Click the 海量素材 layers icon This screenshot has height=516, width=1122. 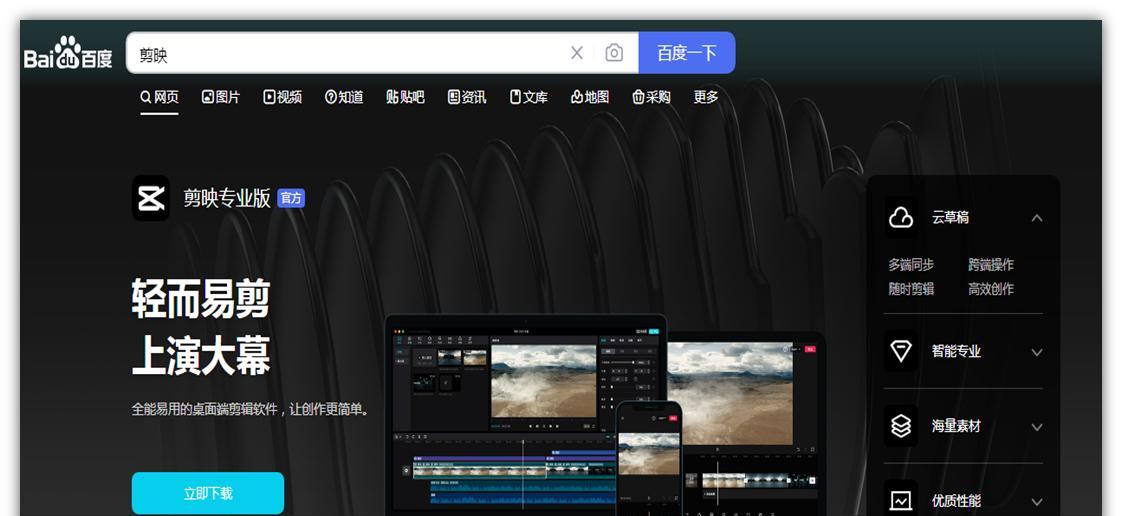point(900,426)
